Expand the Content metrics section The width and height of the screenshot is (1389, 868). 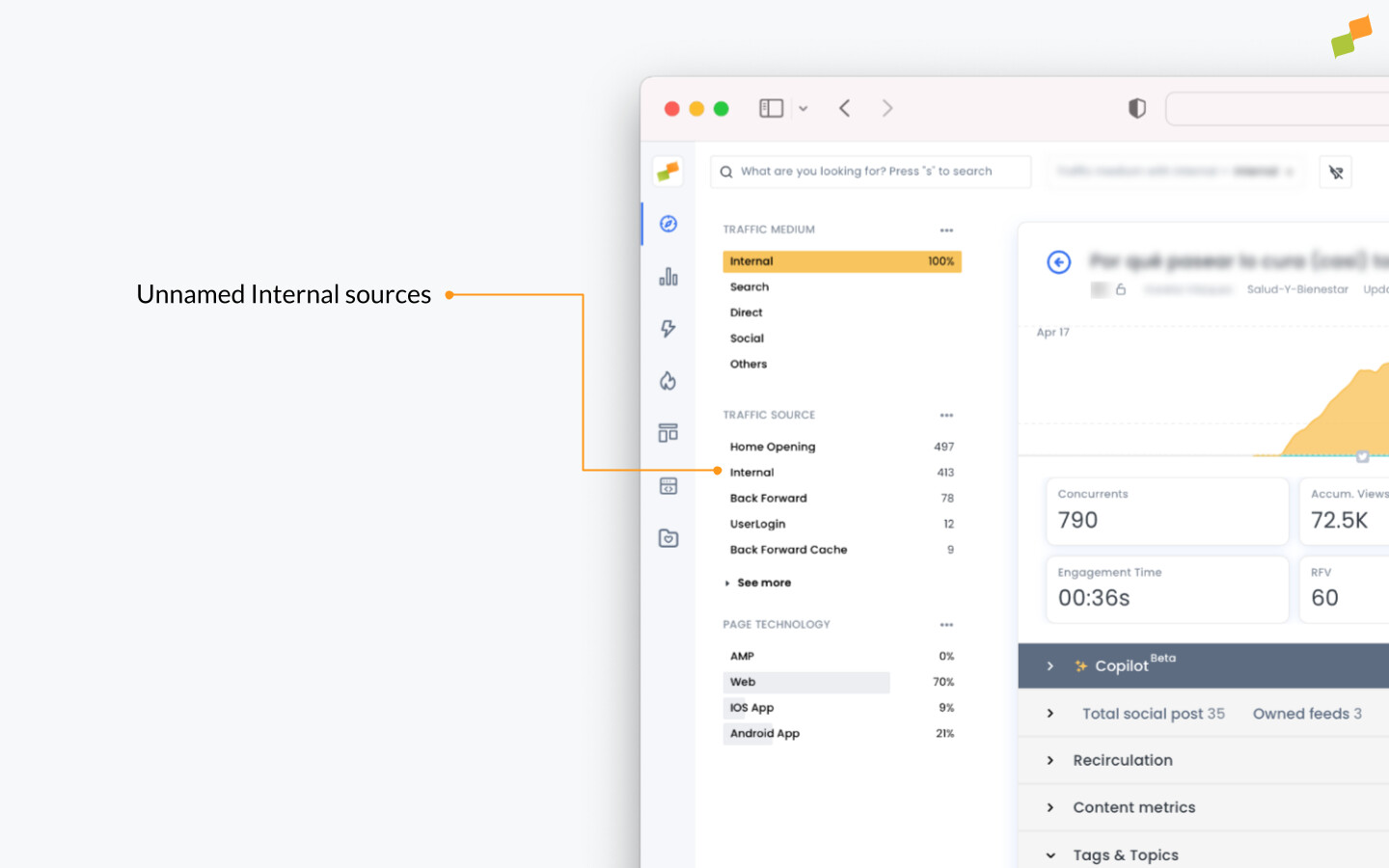1134,807
